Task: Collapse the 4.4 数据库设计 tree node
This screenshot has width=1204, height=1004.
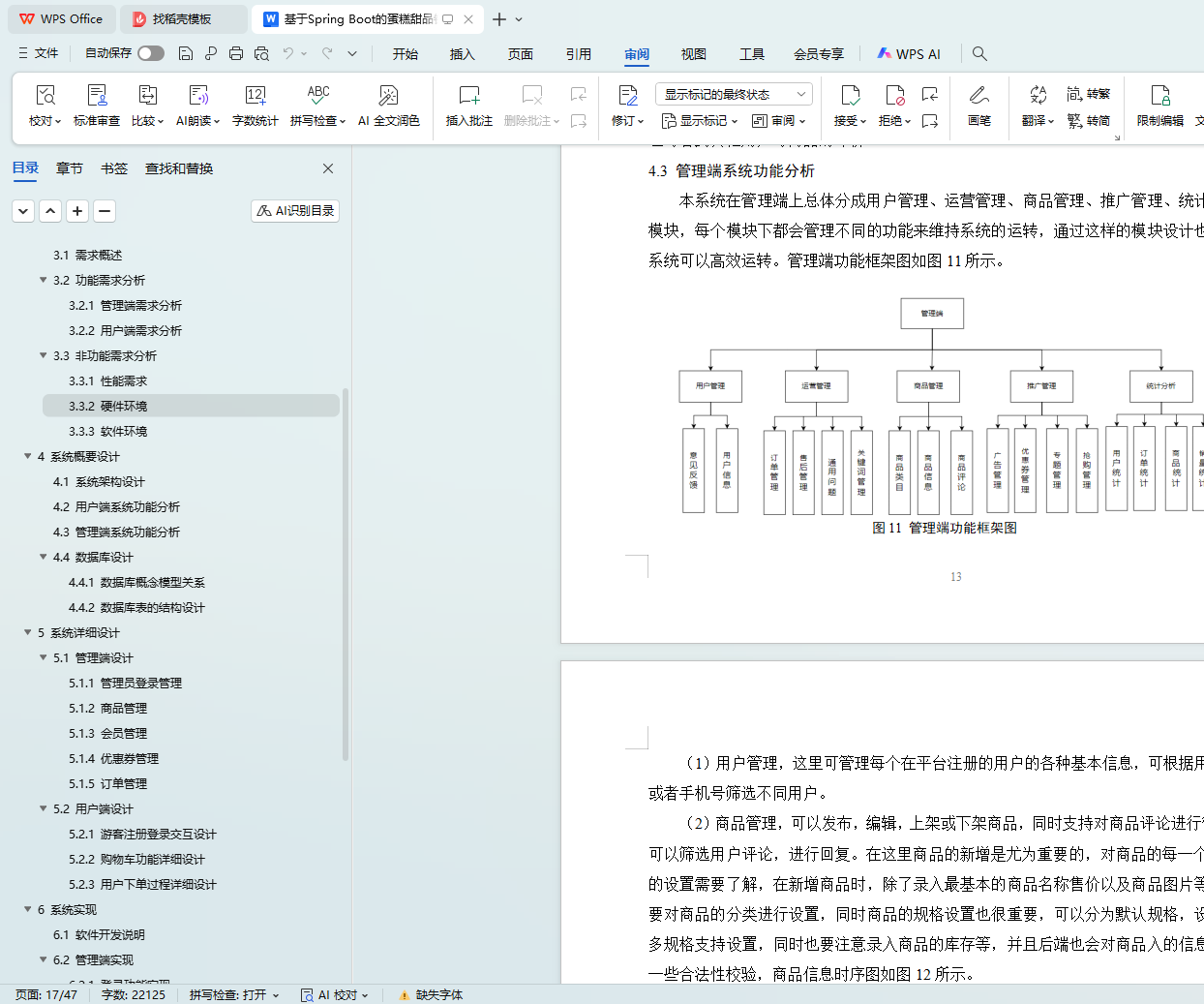Action: [x=44, y=557]
